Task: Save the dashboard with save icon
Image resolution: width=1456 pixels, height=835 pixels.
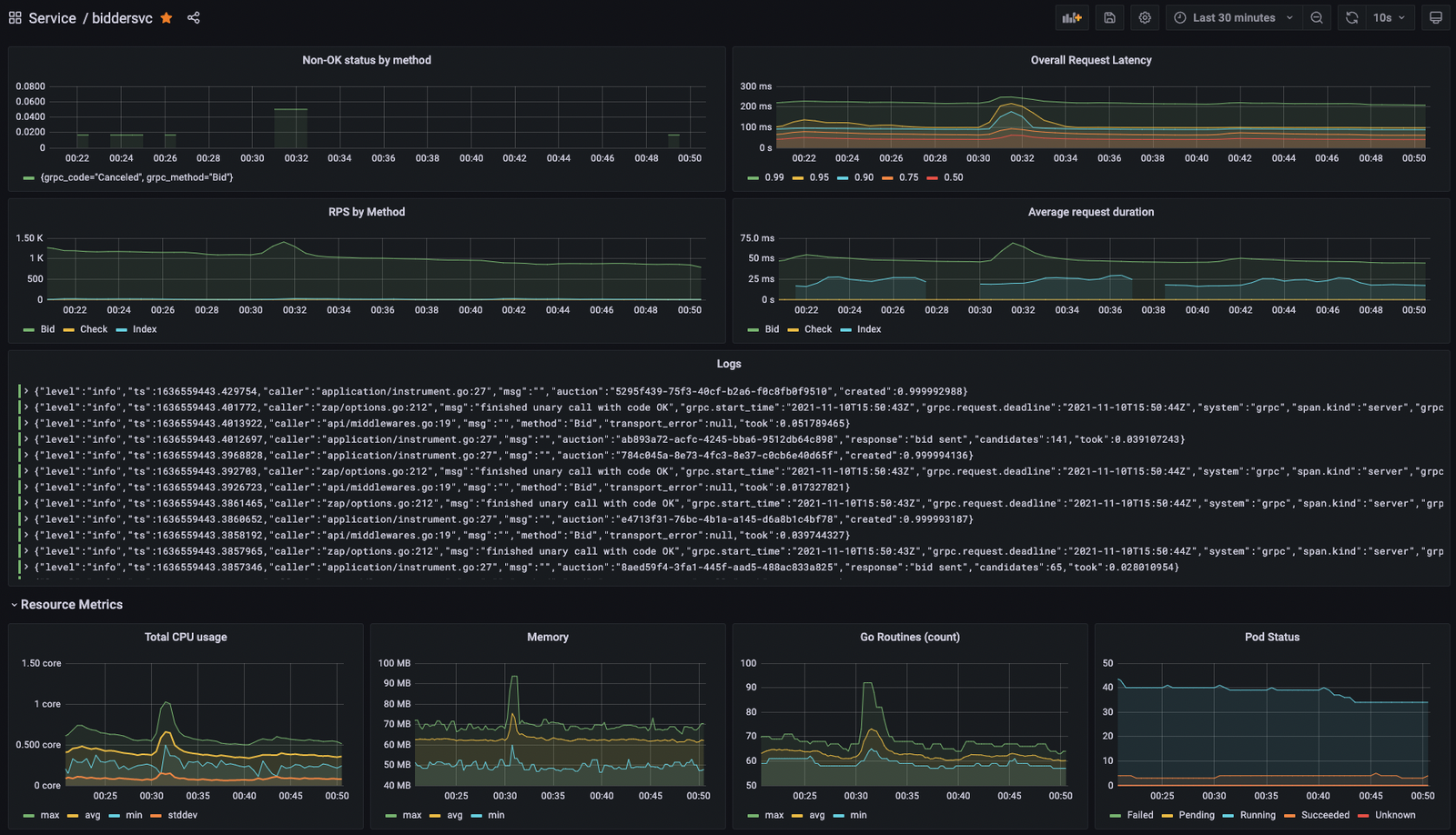Action: (x=1109, y=18)
